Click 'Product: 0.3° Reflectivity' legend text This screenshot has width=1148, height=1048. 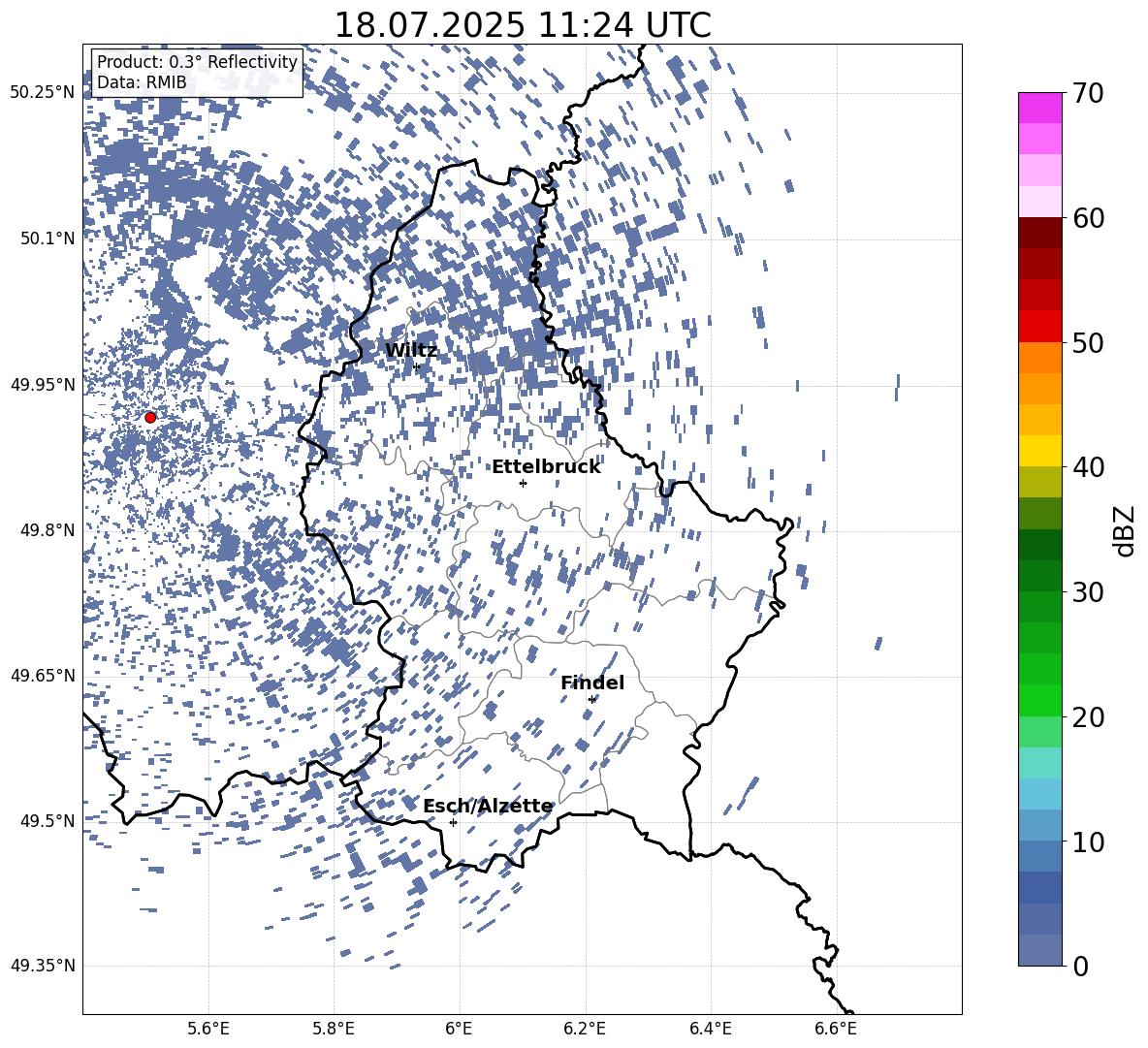[197, 62]
